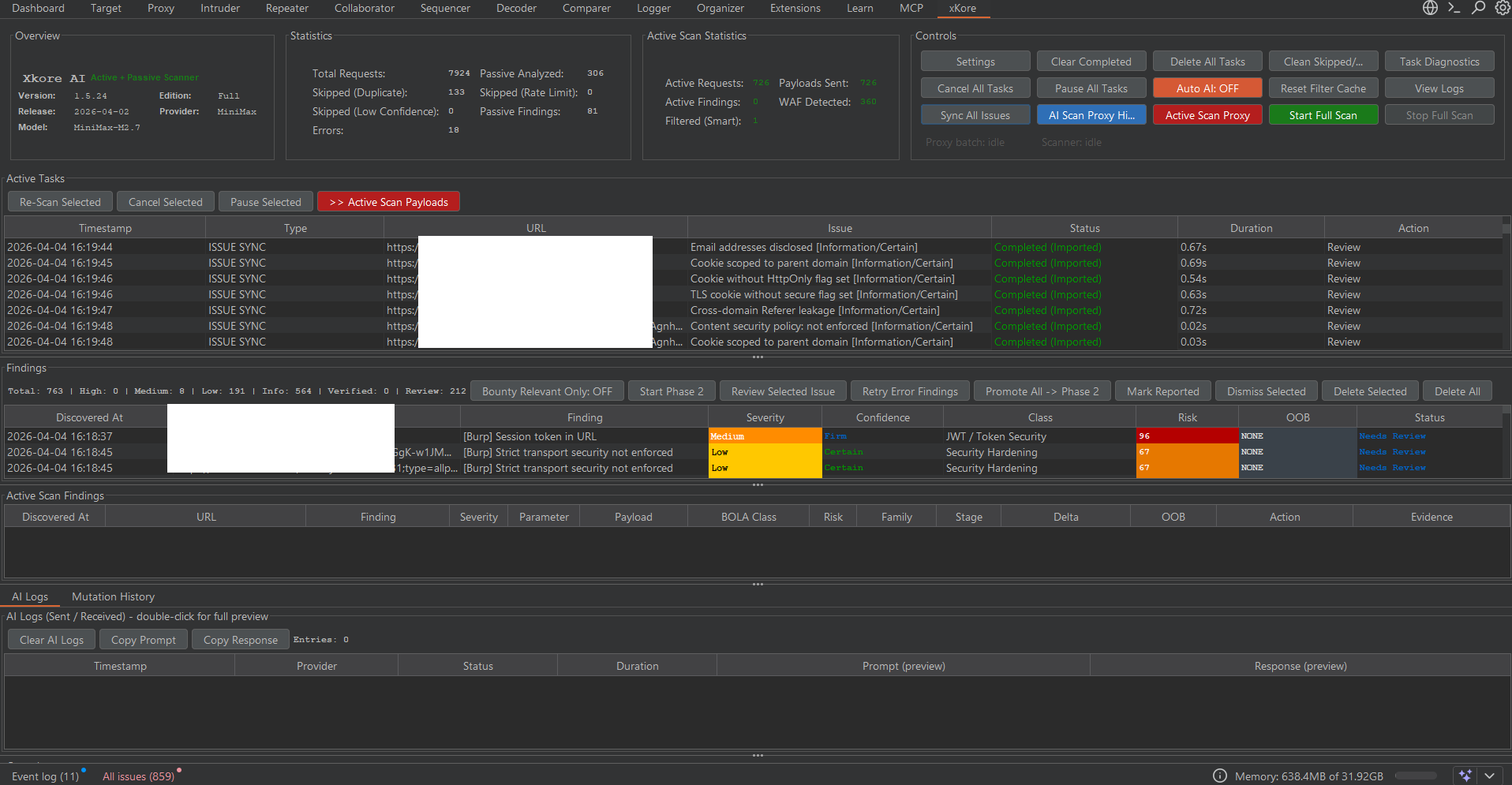The image size is (1512, 785).
Task: Toggle the Auto AI: OFF button
Action: click(1207, 88)
